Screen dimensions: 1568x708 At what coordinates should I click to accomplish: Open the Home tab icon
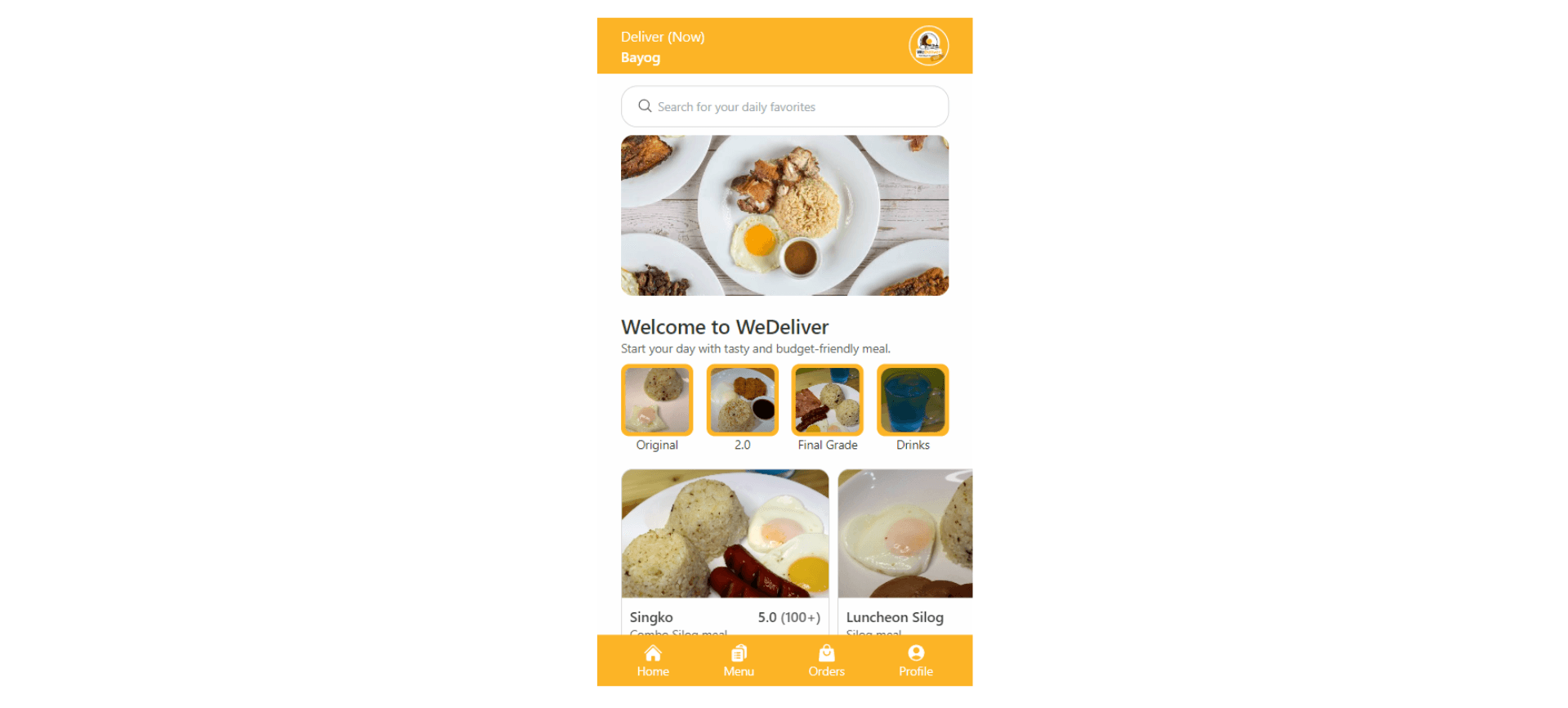653,653
